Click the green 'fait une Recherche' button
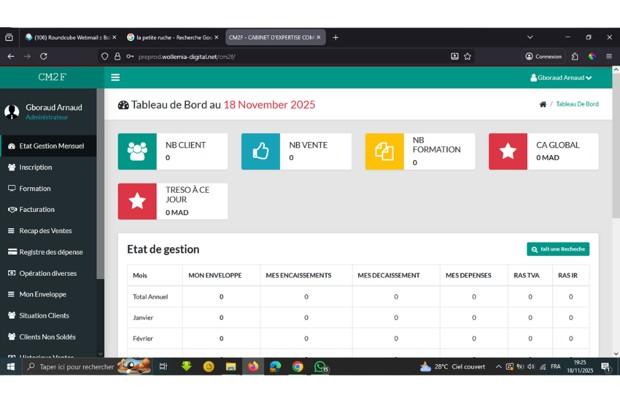The height and width of the screenshot is (403, 620). pyautogui.click(x=558, y=249)
